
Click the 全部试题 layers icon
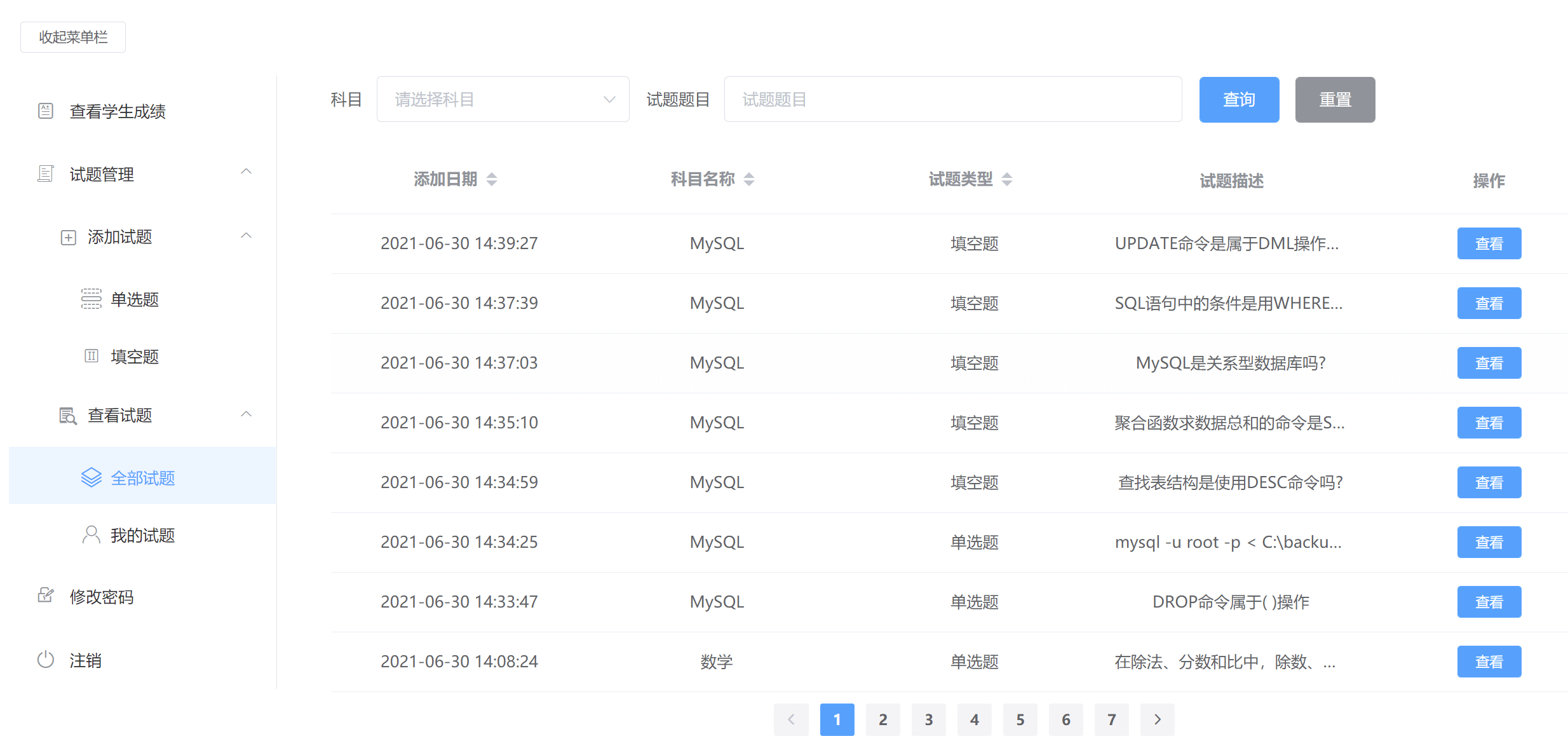click(91, 477)
